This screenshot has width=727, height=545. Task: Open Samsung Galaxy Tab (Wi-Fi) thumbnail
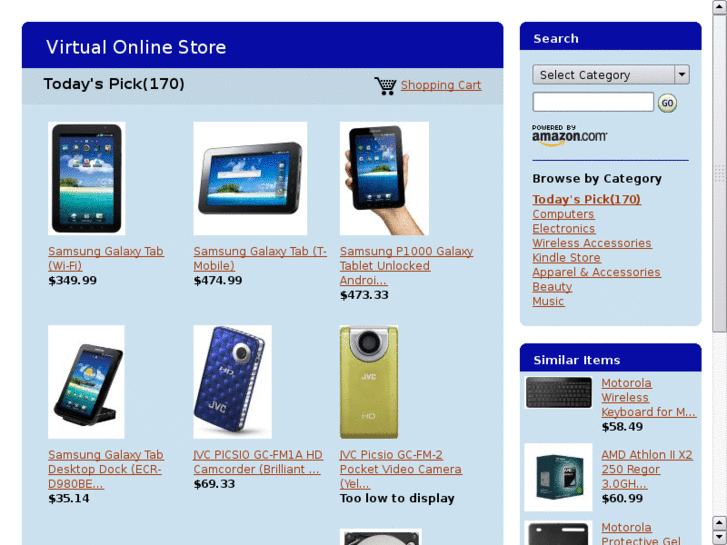87,179
